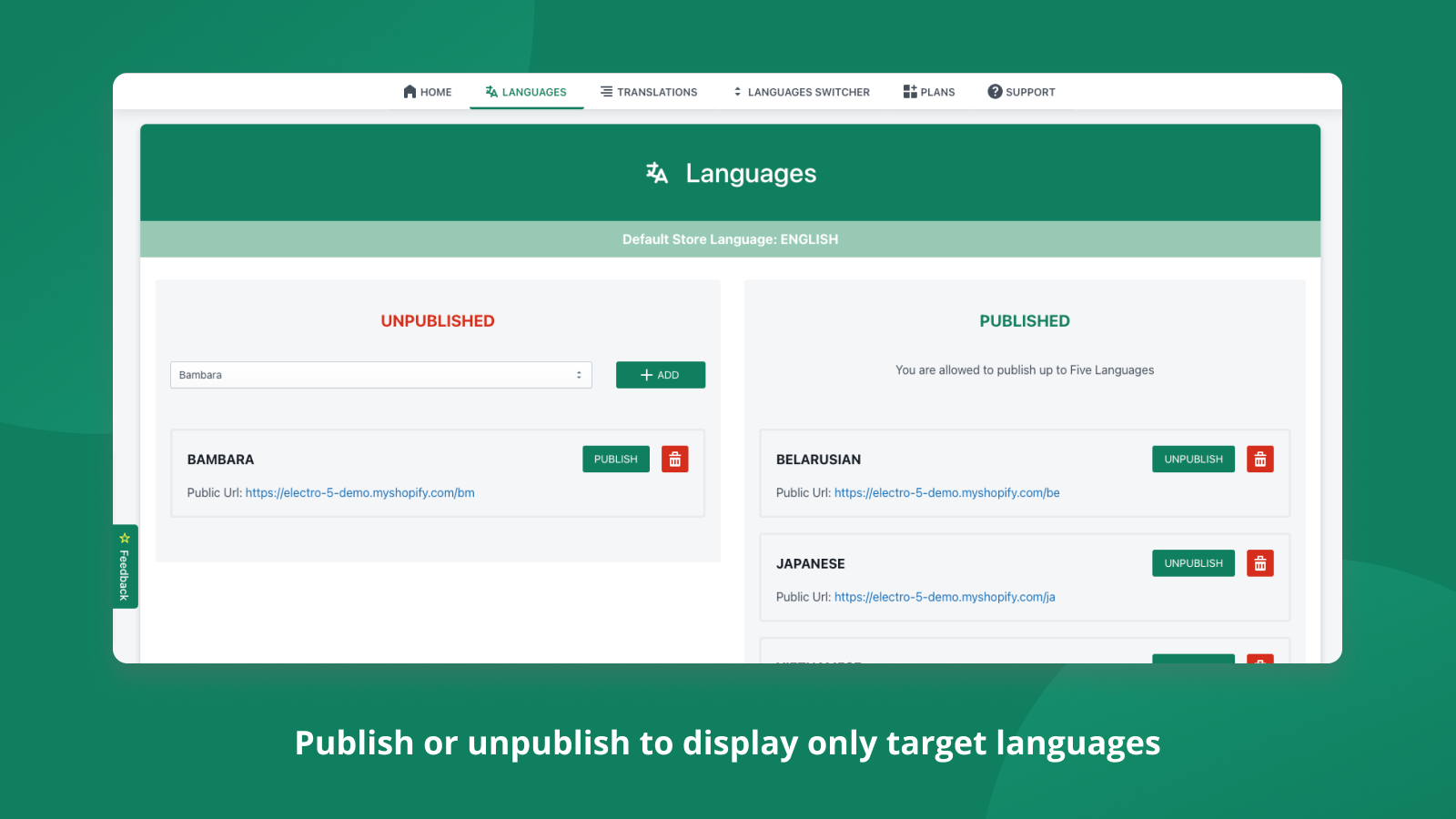Delete Japanese with the trash icon

(1260, 563)
